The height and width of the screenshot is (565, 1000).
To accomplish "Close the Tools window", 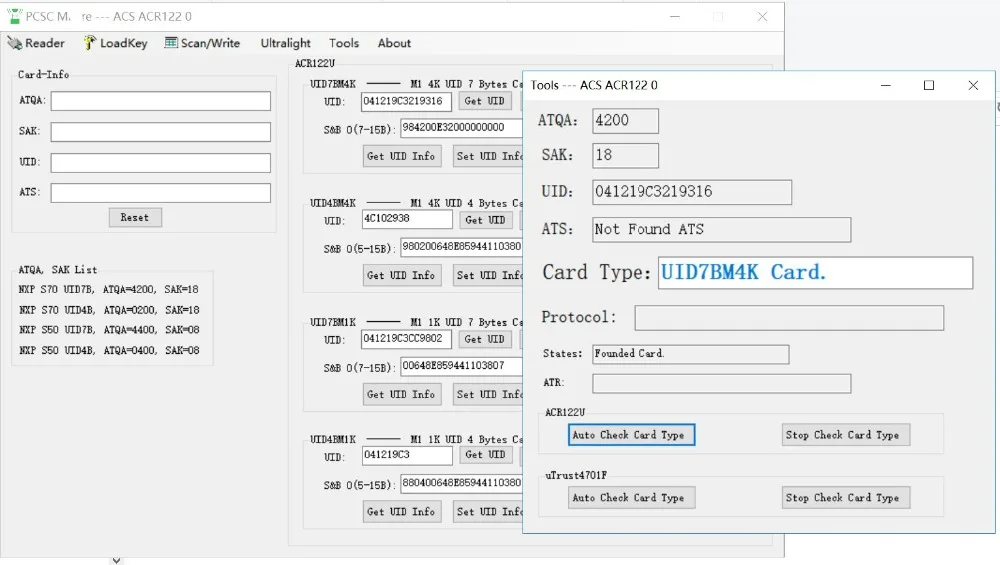I will click(973, 85).
